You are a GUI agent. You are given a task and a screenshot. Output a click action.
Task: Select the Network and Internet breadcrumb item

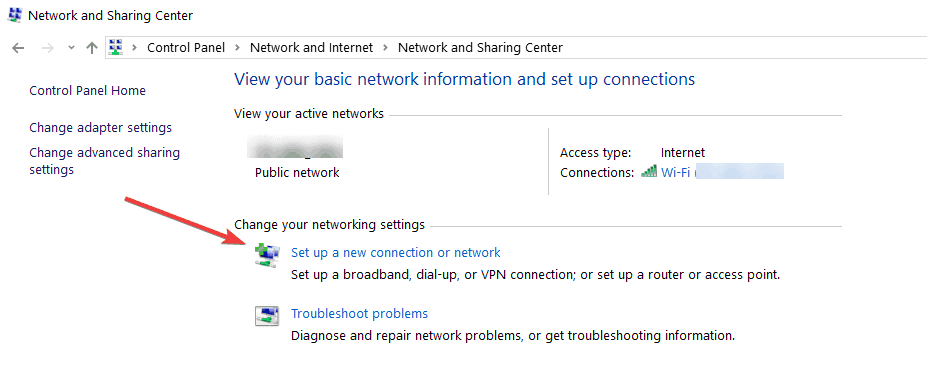pos(312,48)
